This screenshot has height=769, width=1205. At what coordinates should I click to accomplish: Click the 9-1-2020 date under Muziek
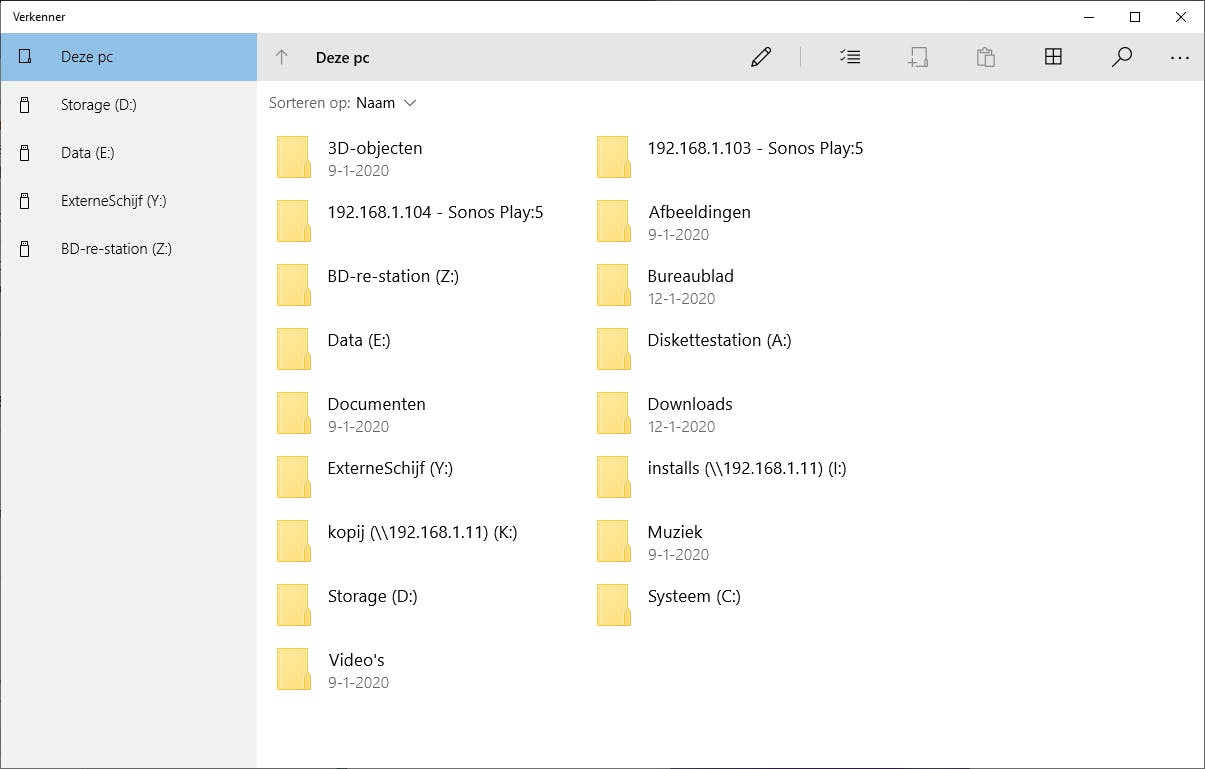tap(678, 555)
